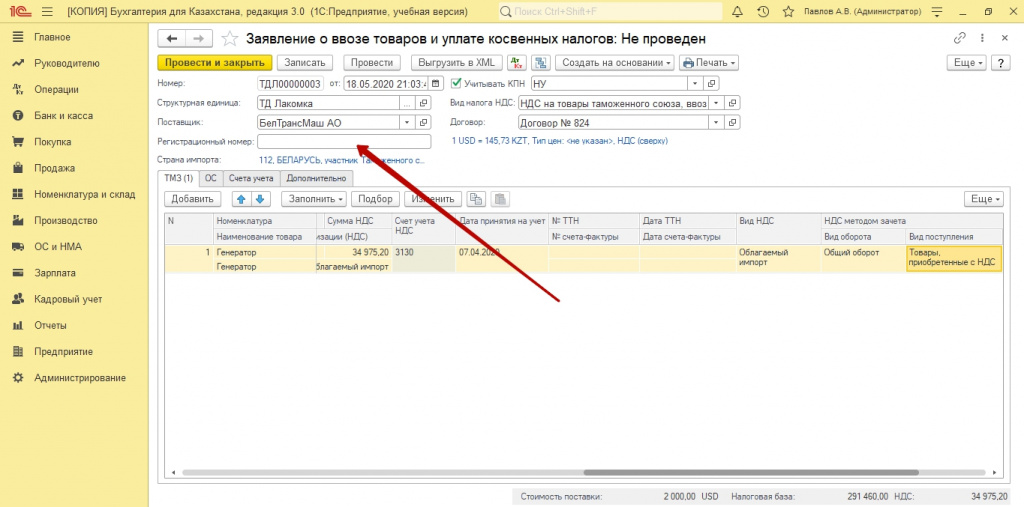Click ellipsis select button for Структурная единица
The width and height of the screenshot is (1024, 507).
coord(408,103)
